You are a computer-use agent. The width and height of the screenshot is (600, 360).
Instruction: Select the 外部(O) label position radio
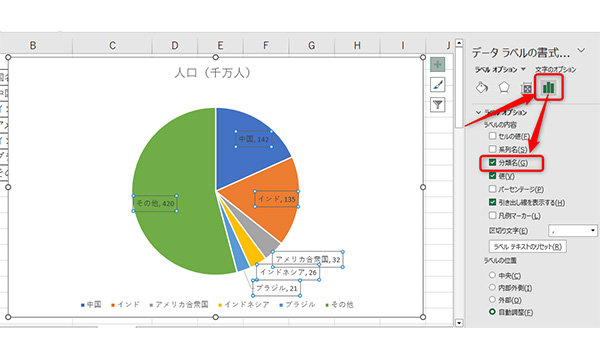[x=492, y=300]
